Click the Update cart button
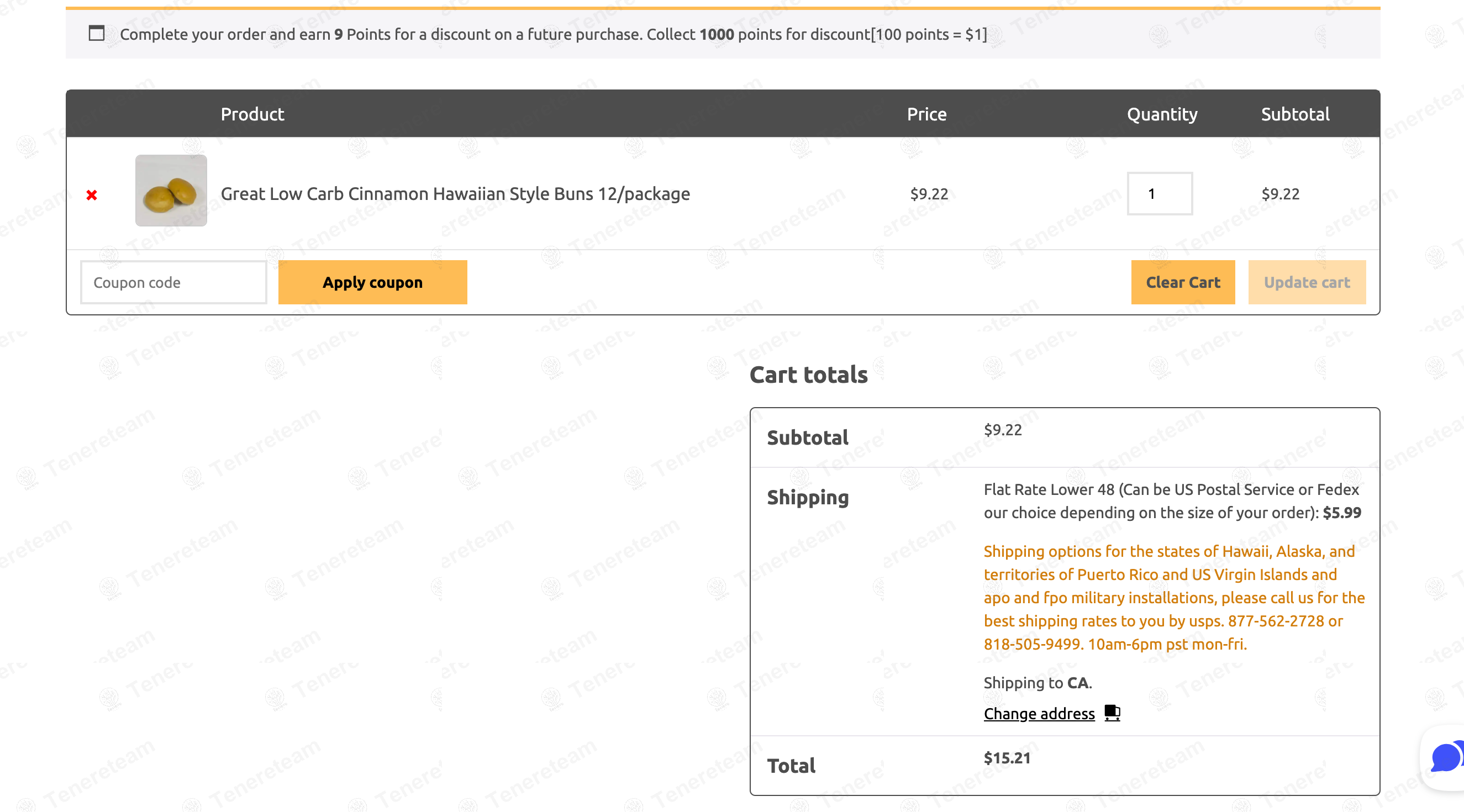1464x812 pixels. tap(1307, 282)
